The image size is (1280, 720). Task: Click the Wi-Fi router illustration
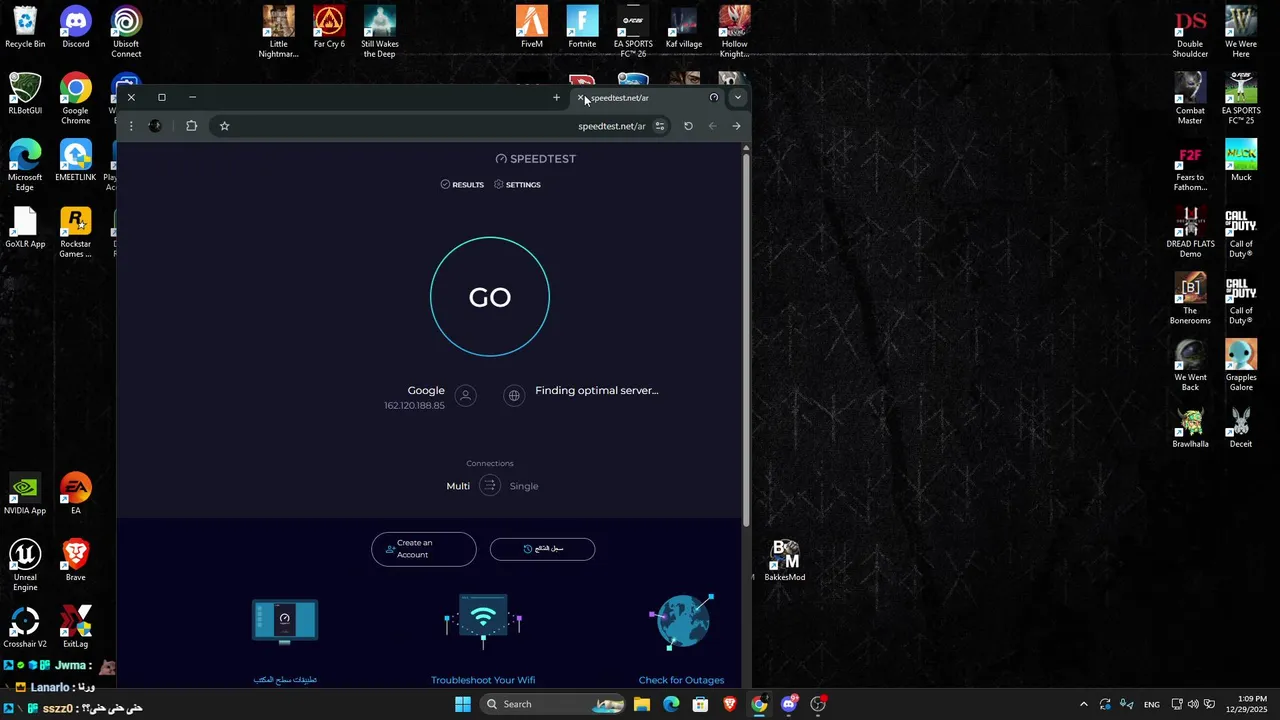point(483,621)
